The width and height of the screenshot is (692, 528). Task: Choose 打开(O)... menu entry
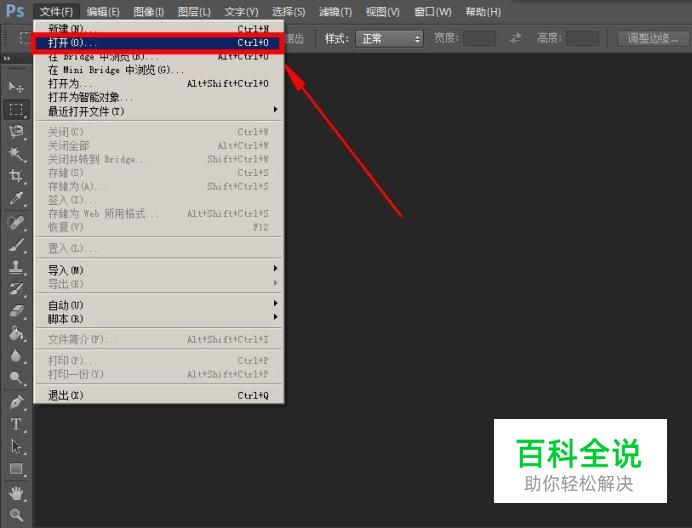pyautogui.click(x=158, y=42)
